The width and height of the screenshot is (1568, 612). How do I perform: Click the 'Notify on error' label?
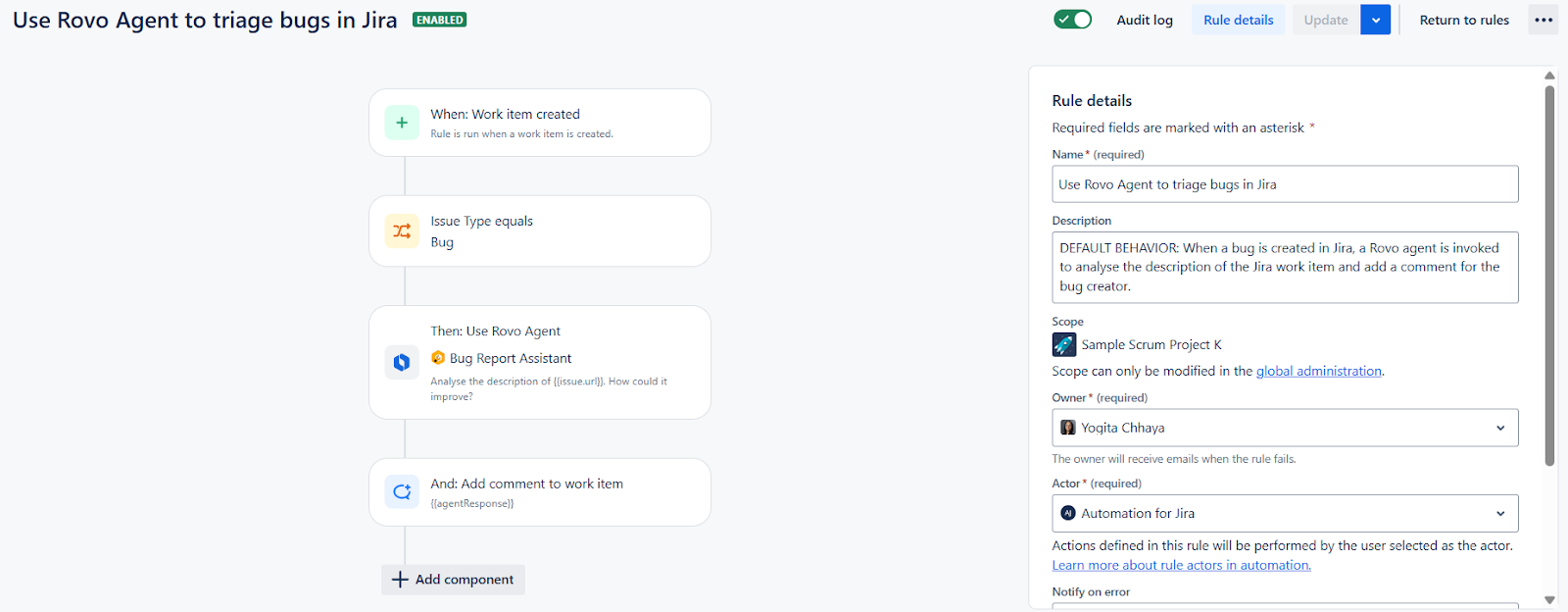point(1091,591)
